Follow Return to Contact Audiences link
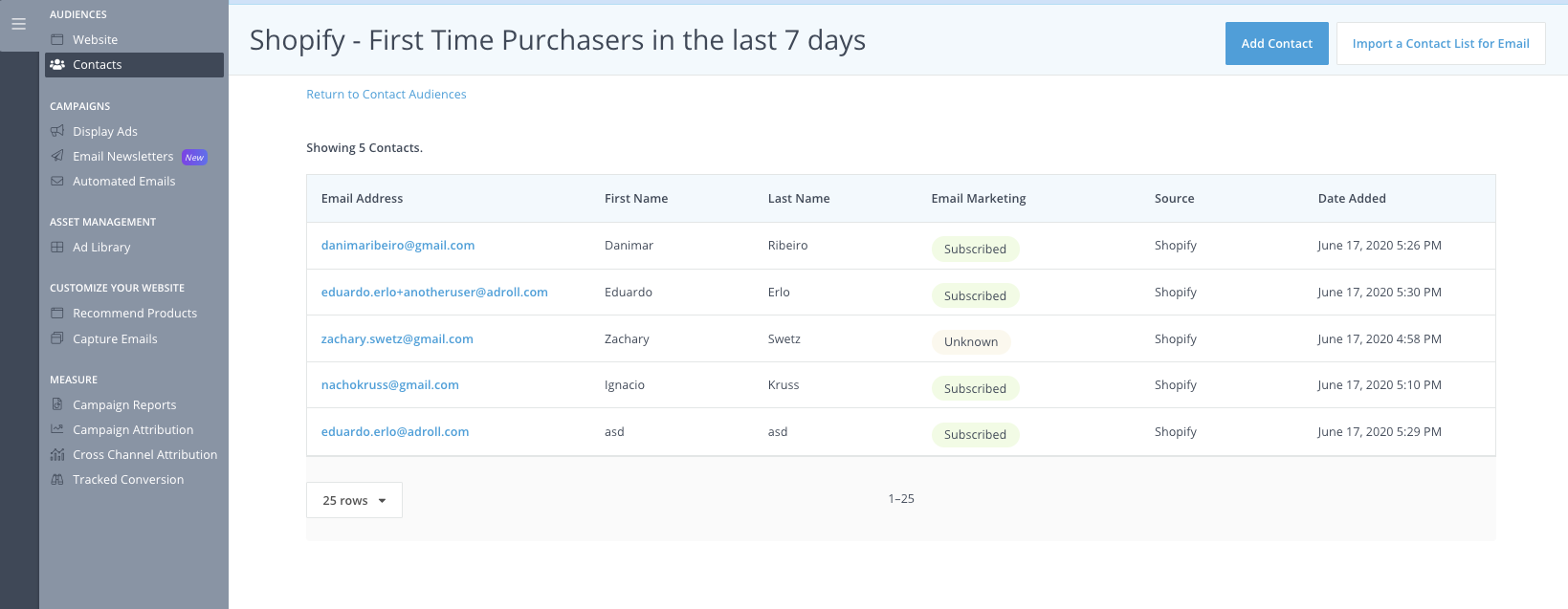Viewport: 1568px width, 609px height. click(386, 94)
